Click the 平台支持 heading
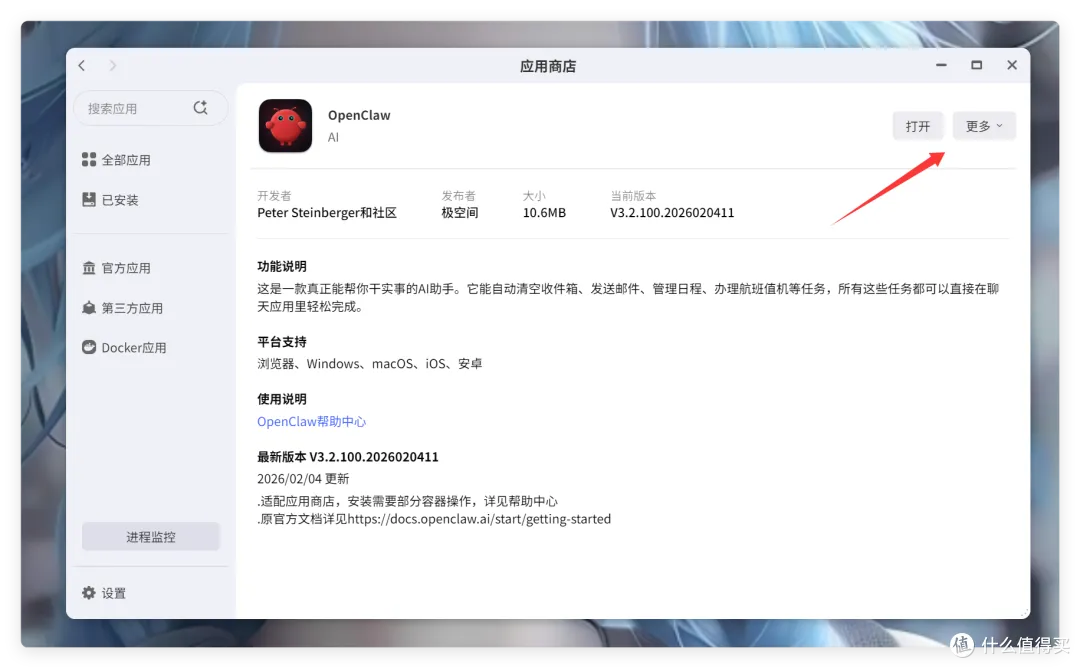Image resolution: width=1080 pixels, height=668 pixels. [282, 342]
